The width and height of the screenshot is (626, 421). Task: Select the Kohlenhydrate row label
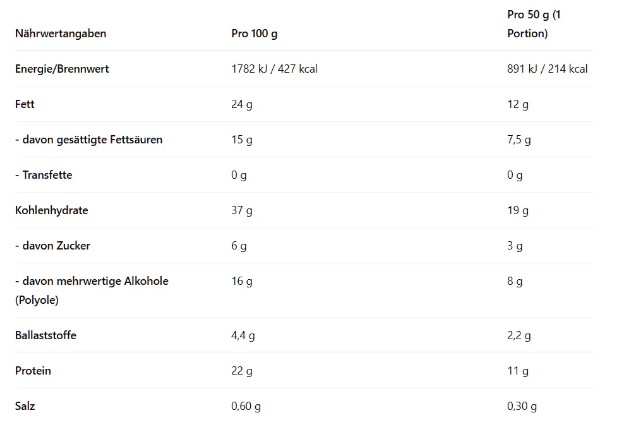pos(53,210)
